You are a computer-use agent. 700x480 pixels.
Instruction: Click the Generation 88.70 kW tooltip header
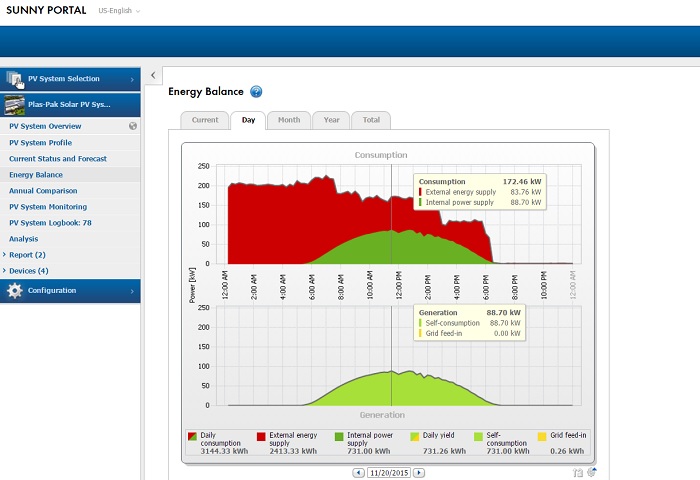click(x=470, y=313)
